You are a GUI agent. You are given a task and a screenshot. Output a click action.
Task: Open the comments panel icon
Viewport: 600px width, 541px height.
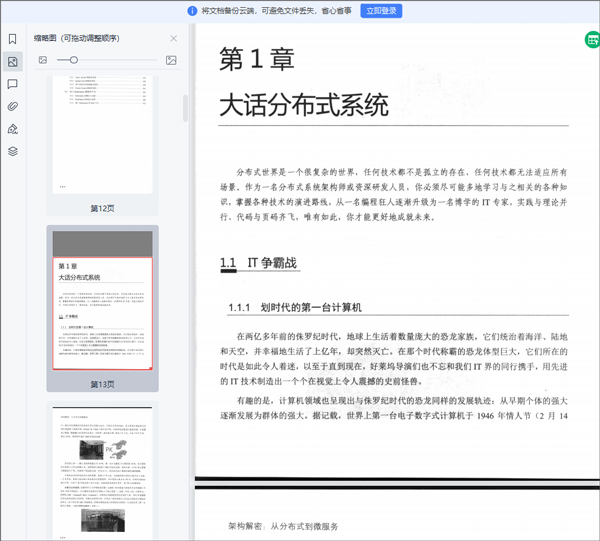(13, 84)
